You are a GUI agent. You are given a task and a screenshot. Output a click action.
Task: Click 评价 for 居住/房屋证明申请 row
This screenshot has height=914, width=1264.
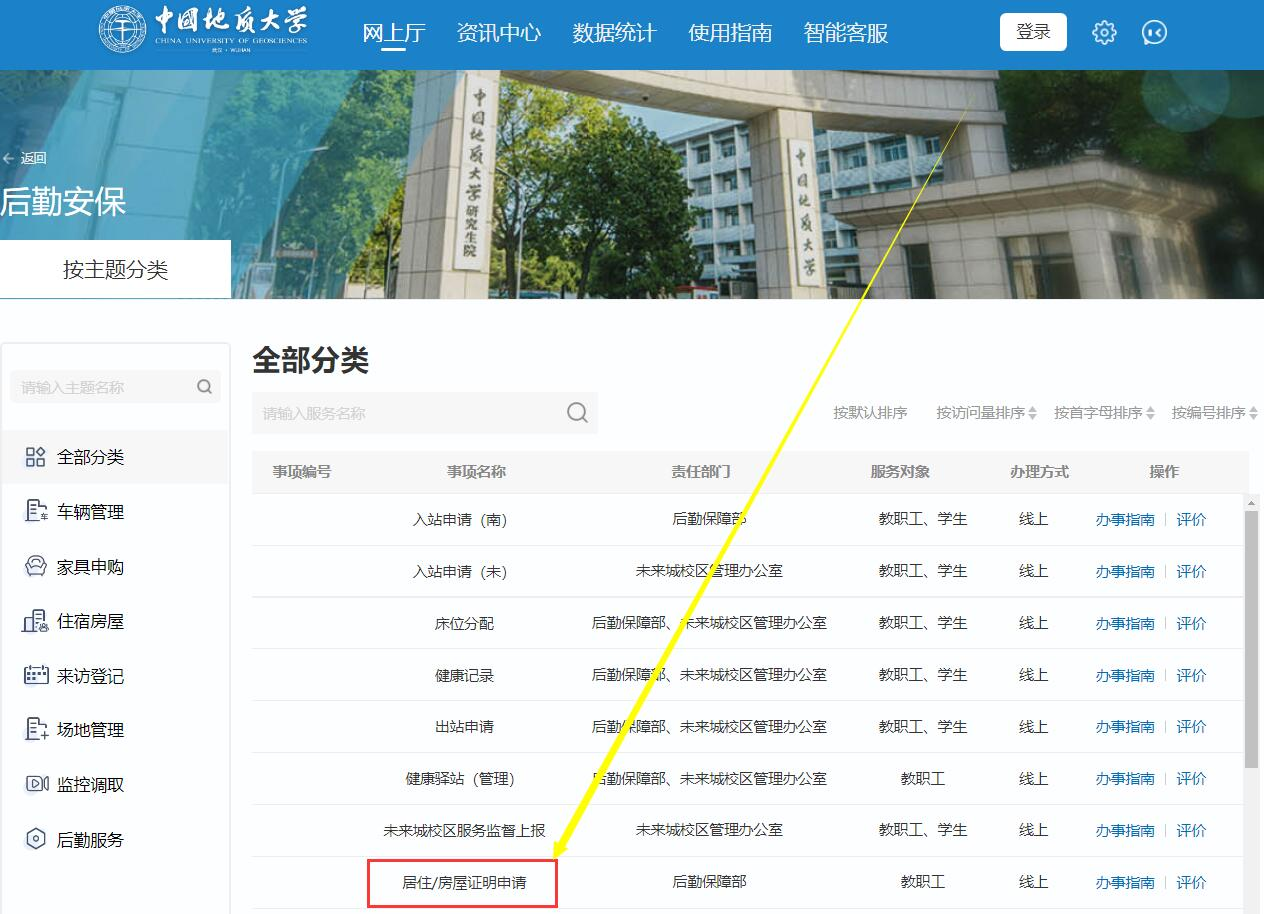[x=1191, y=883]
